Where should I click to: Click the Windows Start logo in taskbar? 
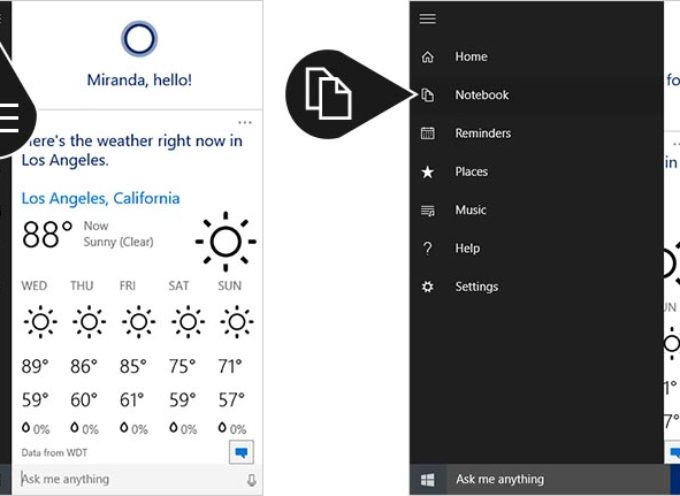[428, 480]
